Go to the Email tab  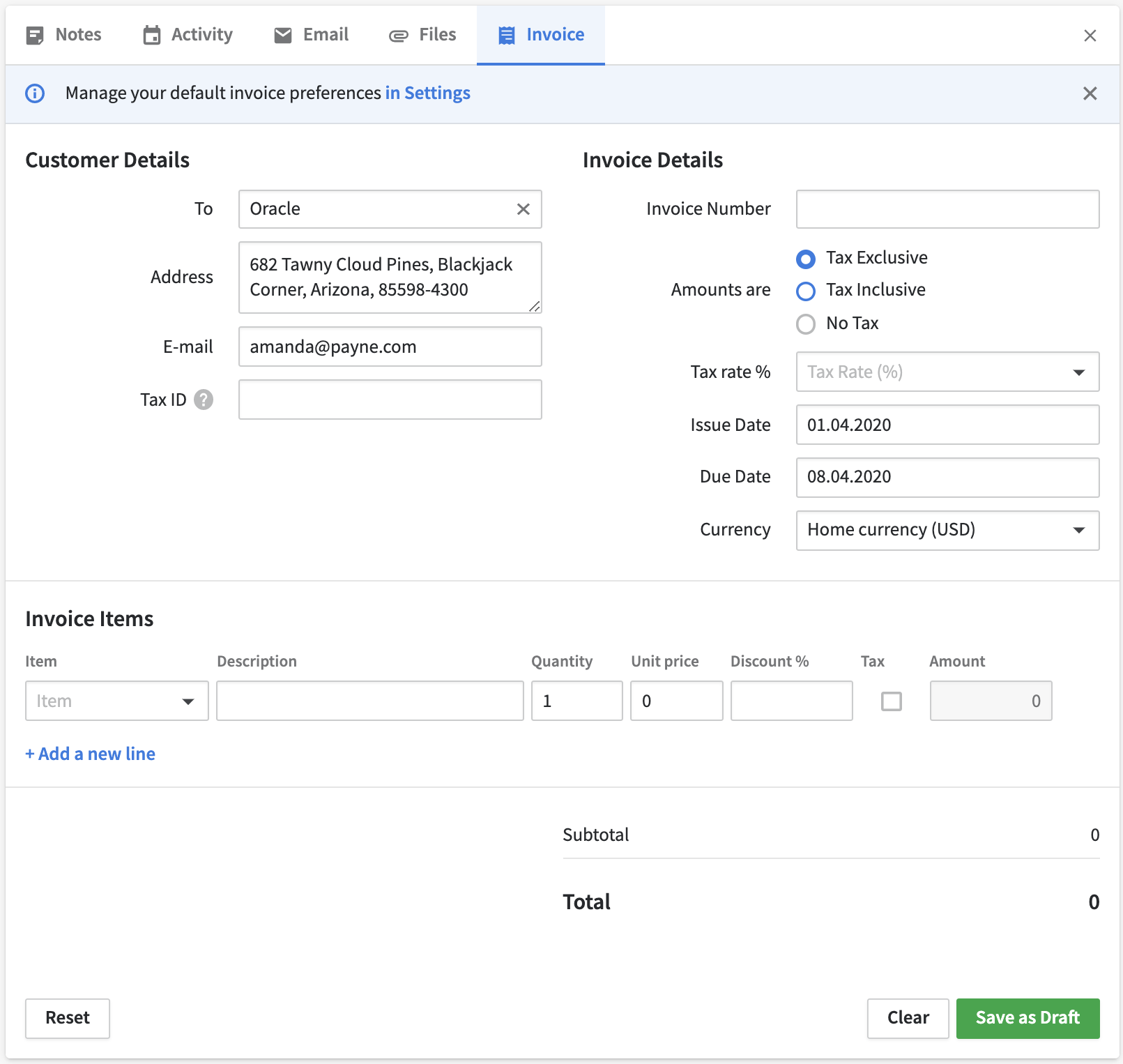click(312, 35)
